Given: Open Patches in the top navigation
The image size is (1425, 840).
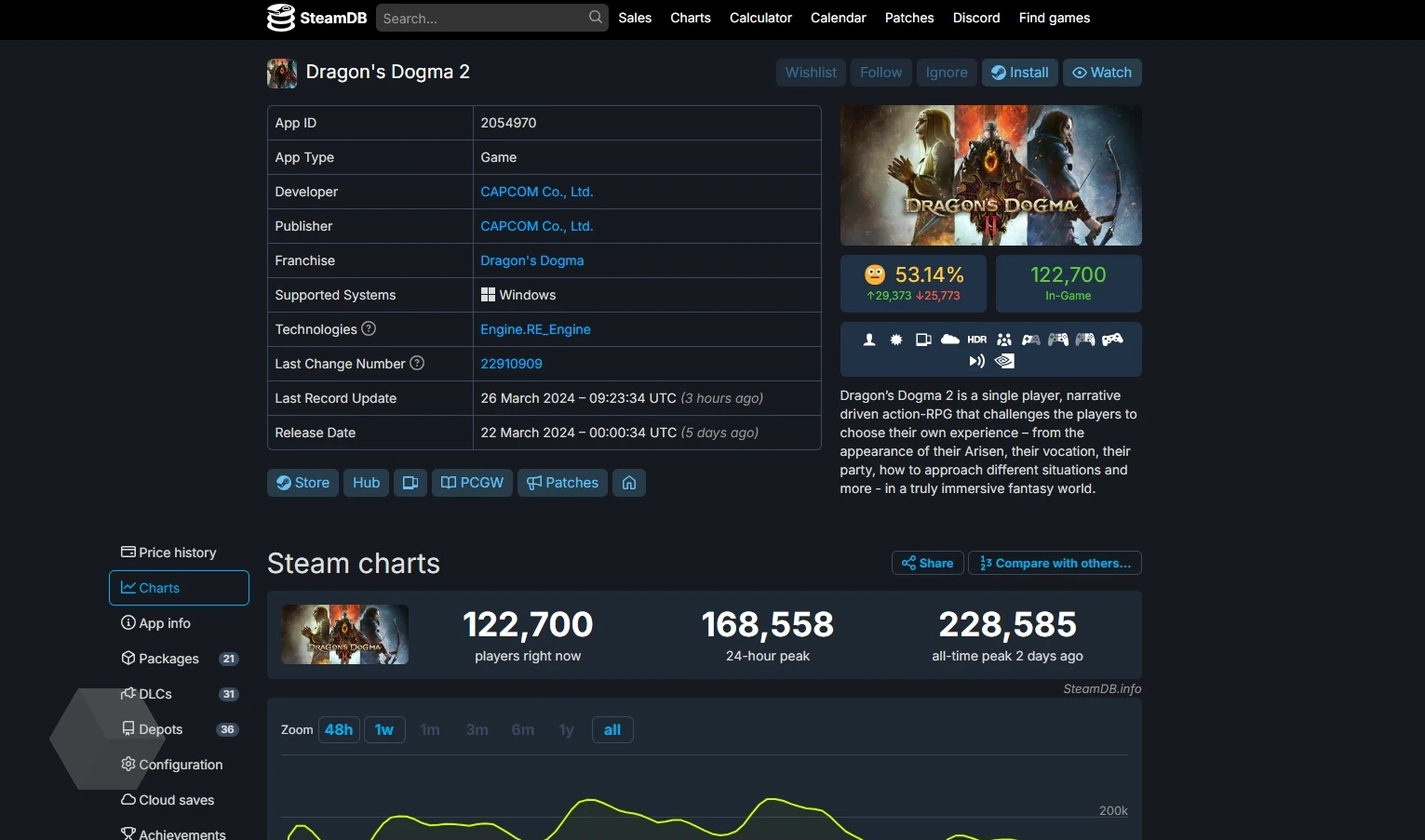Looking at the screenshot, I should pyautogui.click(x=909, y=18).
